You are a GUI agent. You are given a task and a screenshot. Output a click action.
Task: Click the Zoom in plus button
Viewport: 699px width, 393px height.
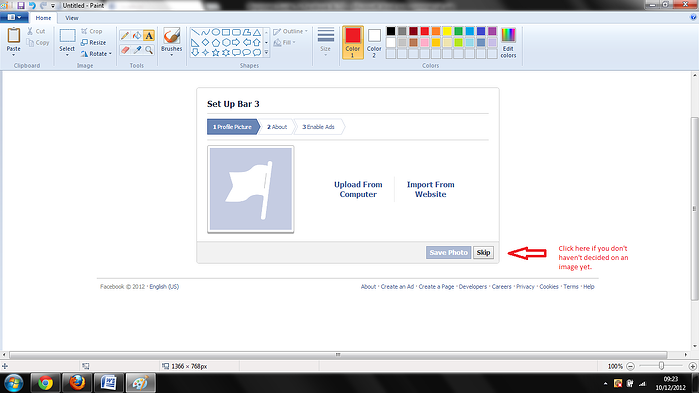click(x=692, y=366)
